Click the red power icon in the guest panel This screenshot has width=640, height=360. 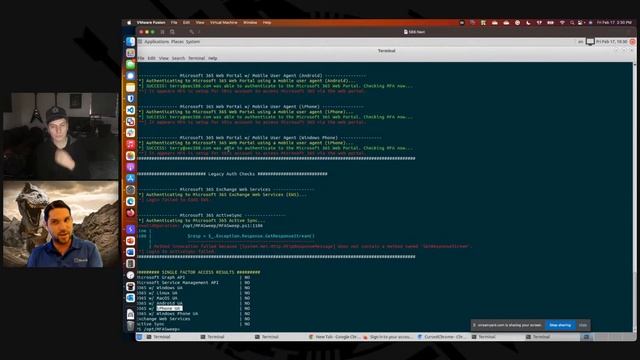pos(632,42)
